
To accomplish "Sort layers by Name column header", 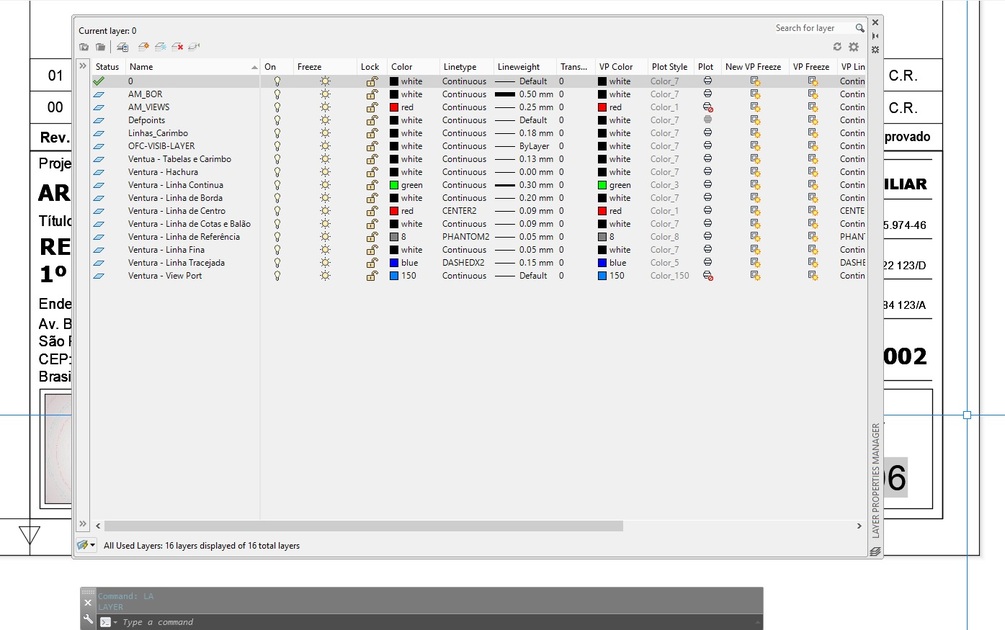I will pos(192,67).
